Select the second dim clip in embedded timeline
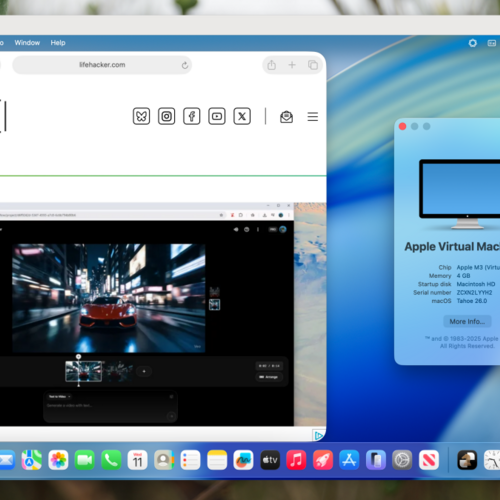Viewport: 500px width, 500px height. point(118,371)
